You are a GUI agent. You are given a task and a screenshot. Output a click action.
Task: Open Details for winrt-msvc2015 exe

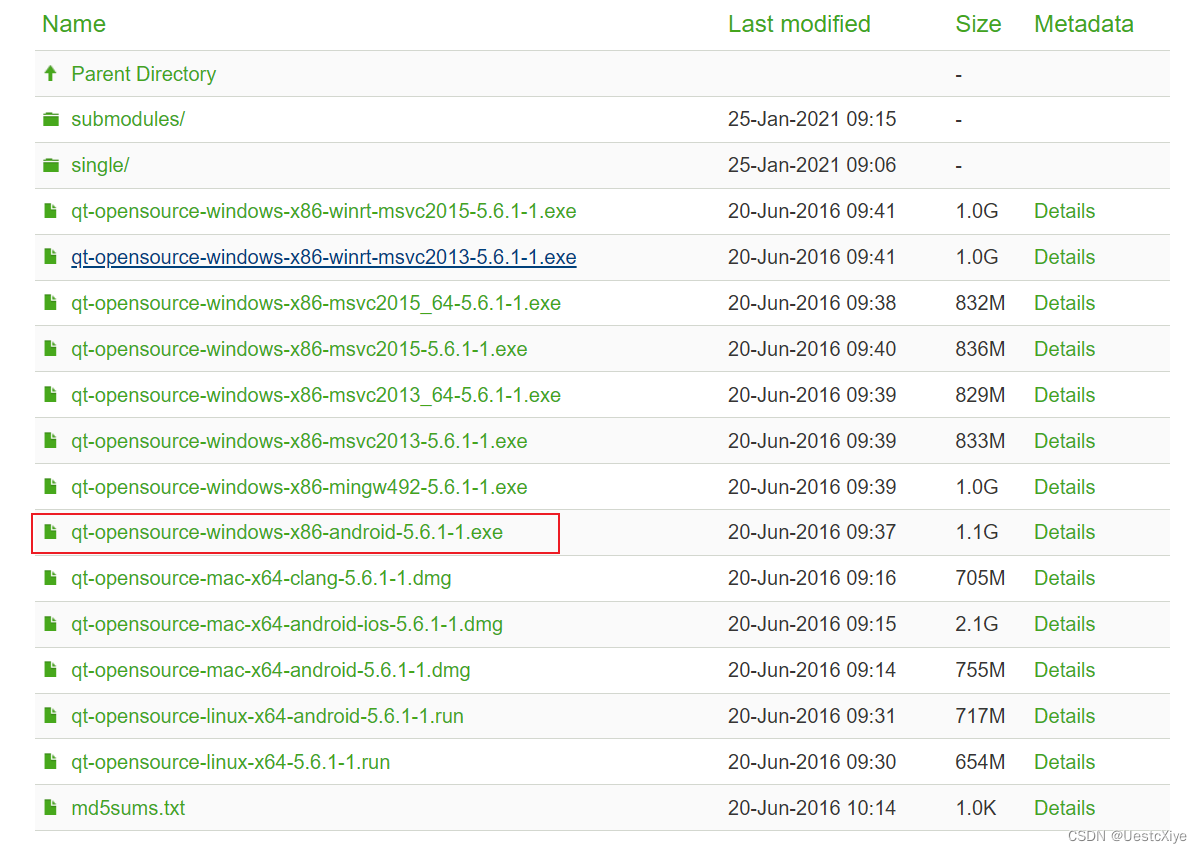[1064, 211]
